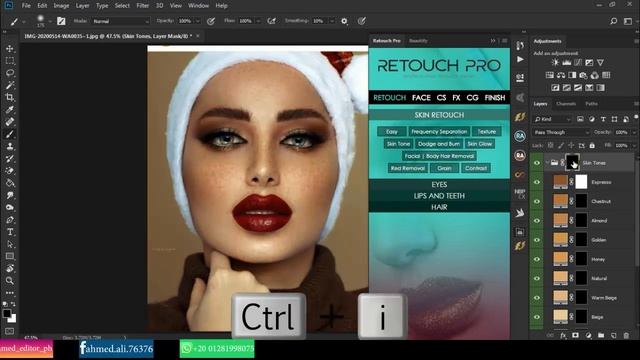Screen dimensions: 640x360
Task: Add a Levels adjustment
Action: click(567, 62)
